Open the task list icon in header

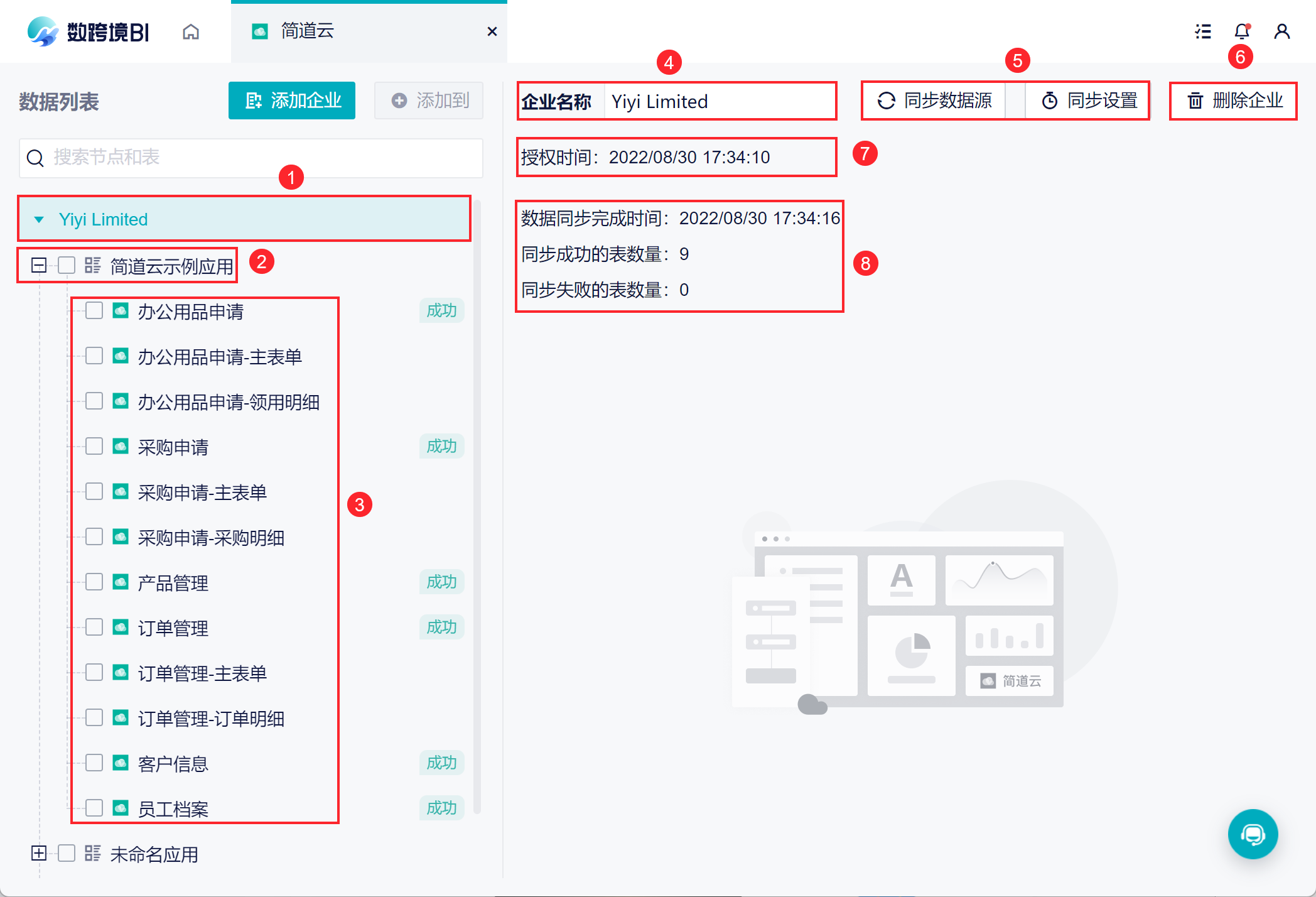coord(1203,31)
